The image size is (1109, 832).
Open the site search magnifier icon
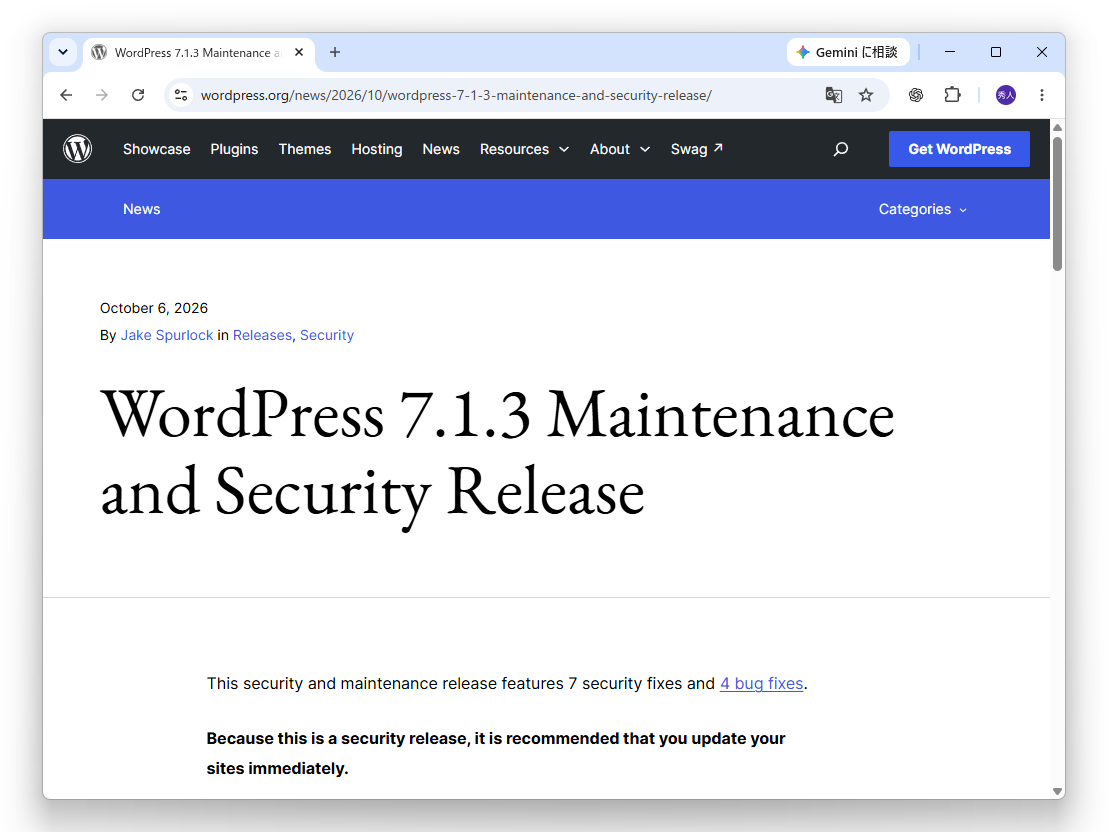840,149
